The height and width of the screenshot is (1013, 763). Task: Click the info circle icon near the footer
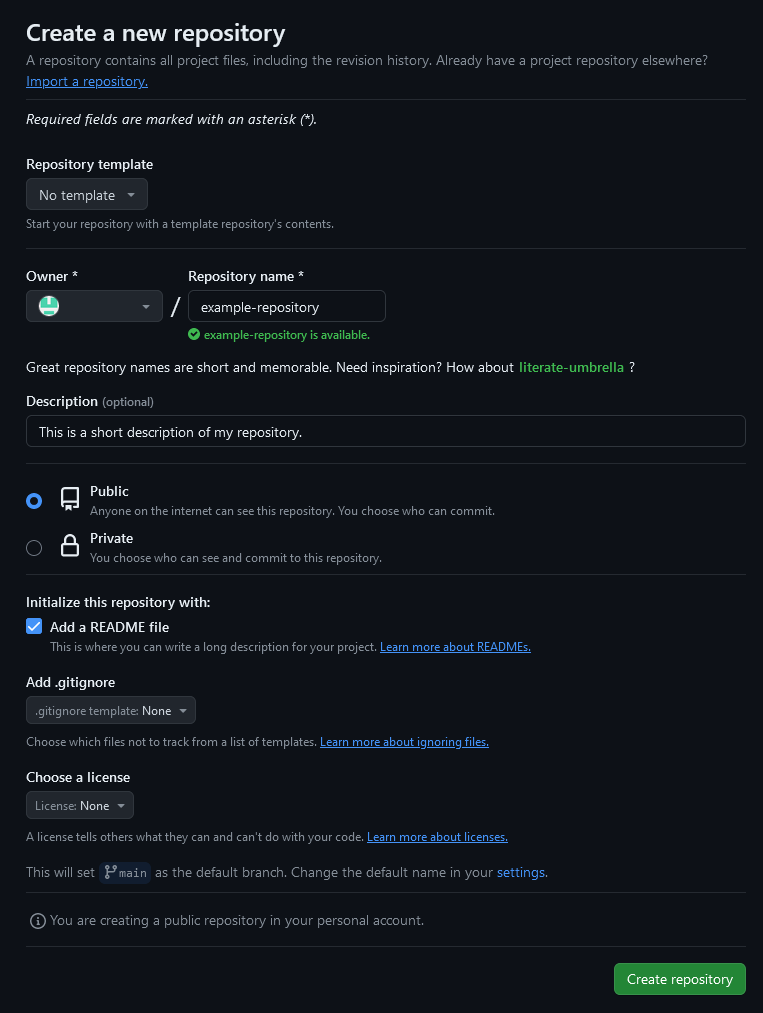pos(37,920)
